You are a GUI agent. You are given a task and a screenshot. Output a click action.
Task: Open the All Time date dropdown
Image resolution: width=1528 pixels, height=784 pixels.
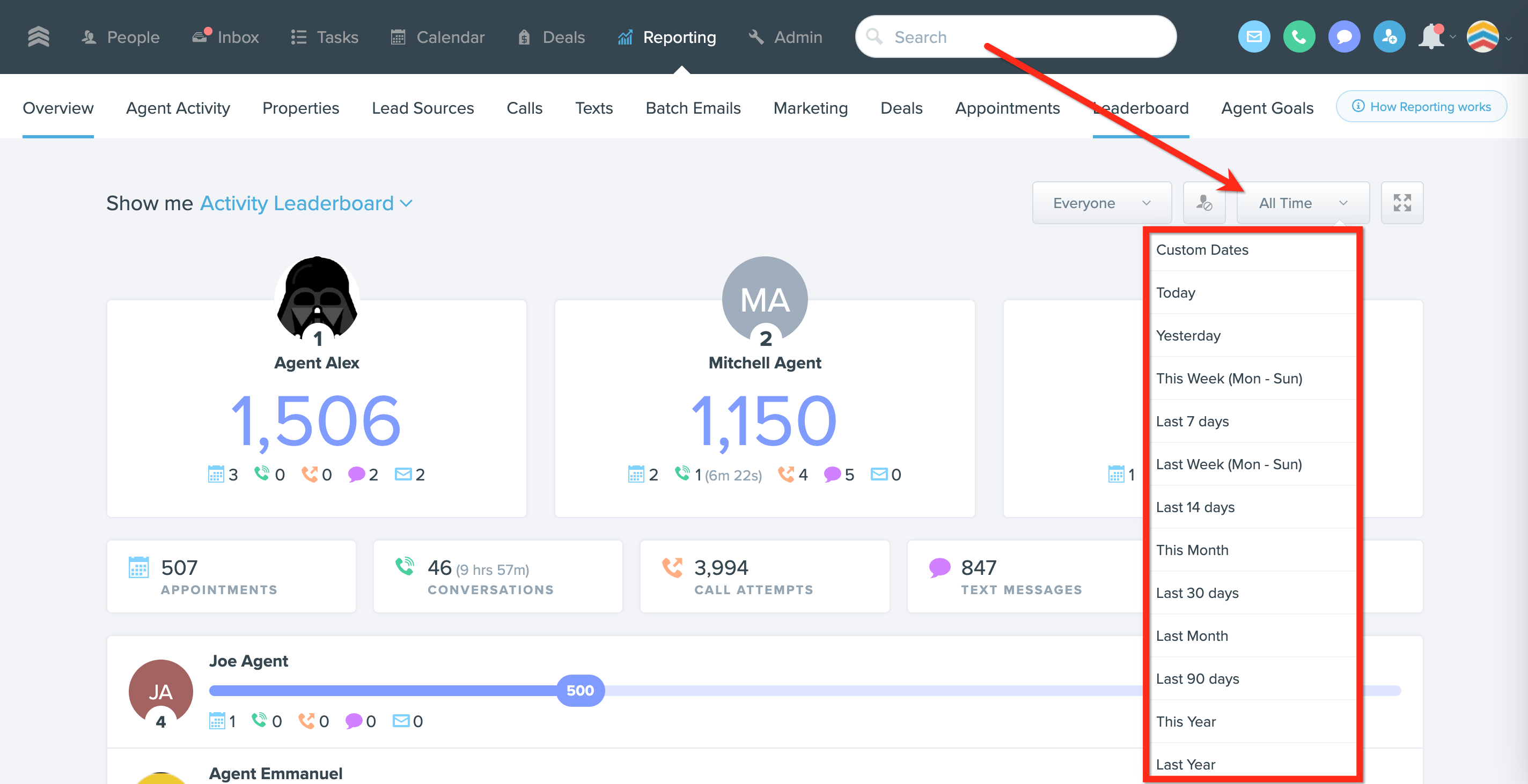coord(1302,203)
